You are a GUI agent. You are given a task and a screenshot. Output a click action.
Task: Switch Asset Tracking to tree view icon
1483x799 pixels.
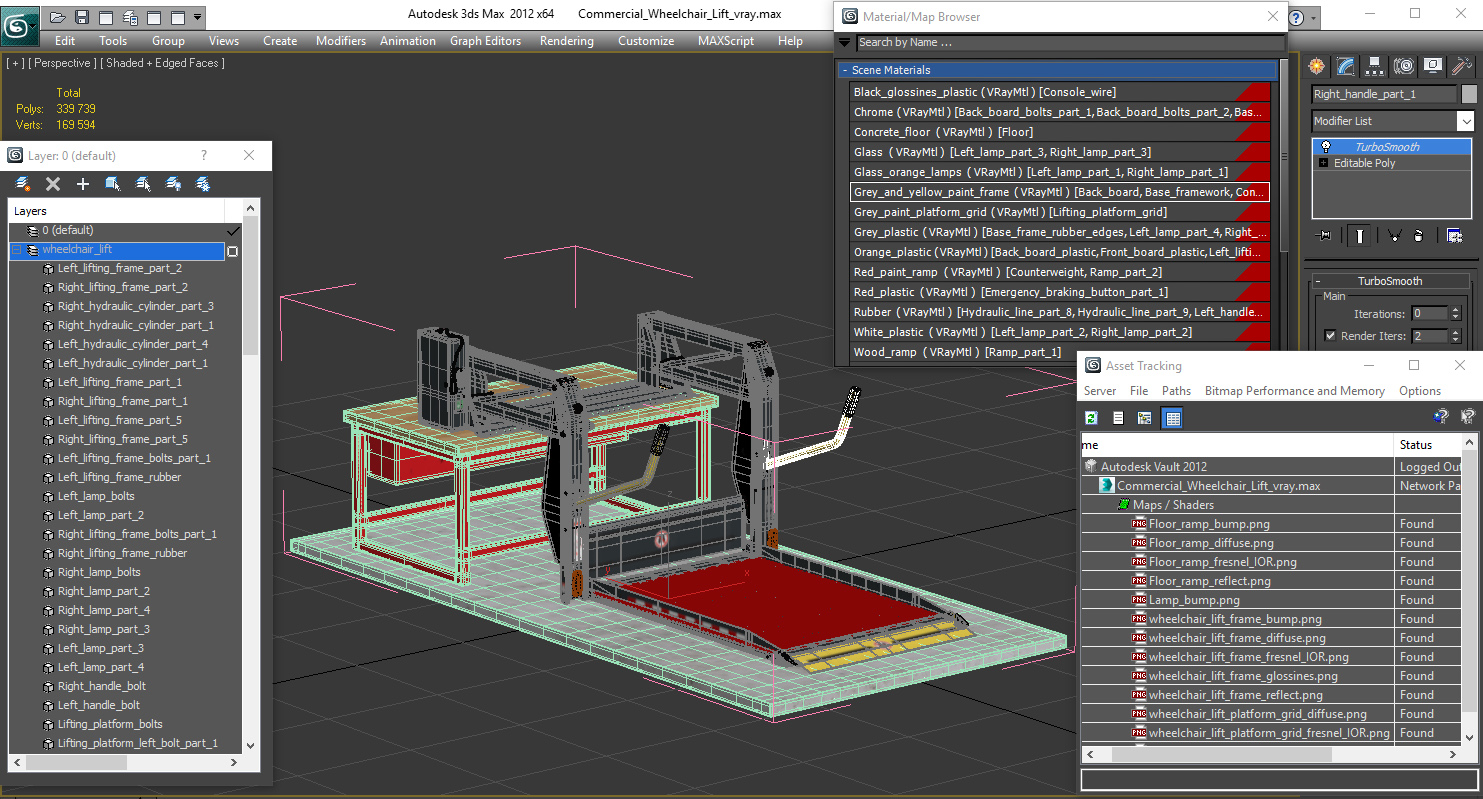[1145, 418]
